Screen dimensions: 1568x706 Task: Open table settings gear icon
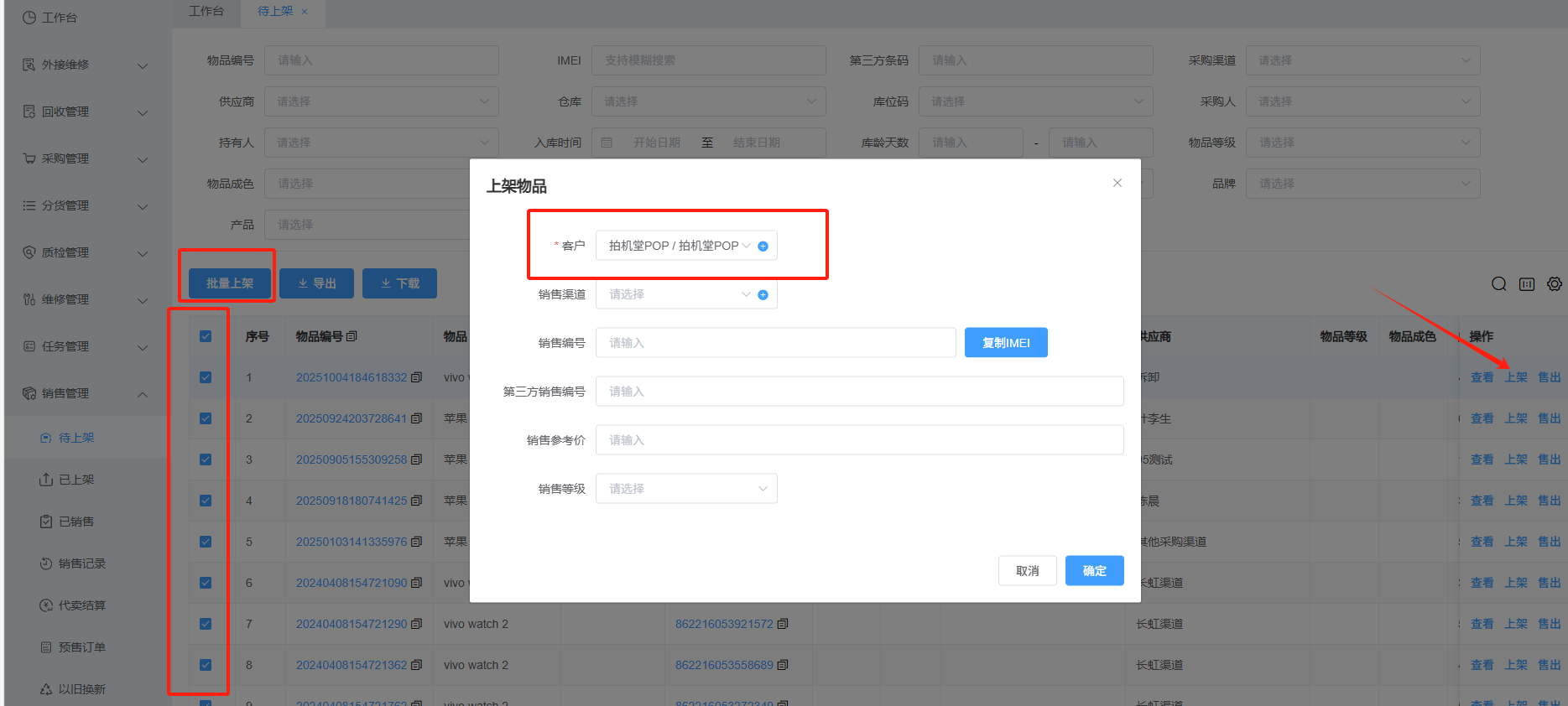tap(1555, 284)
